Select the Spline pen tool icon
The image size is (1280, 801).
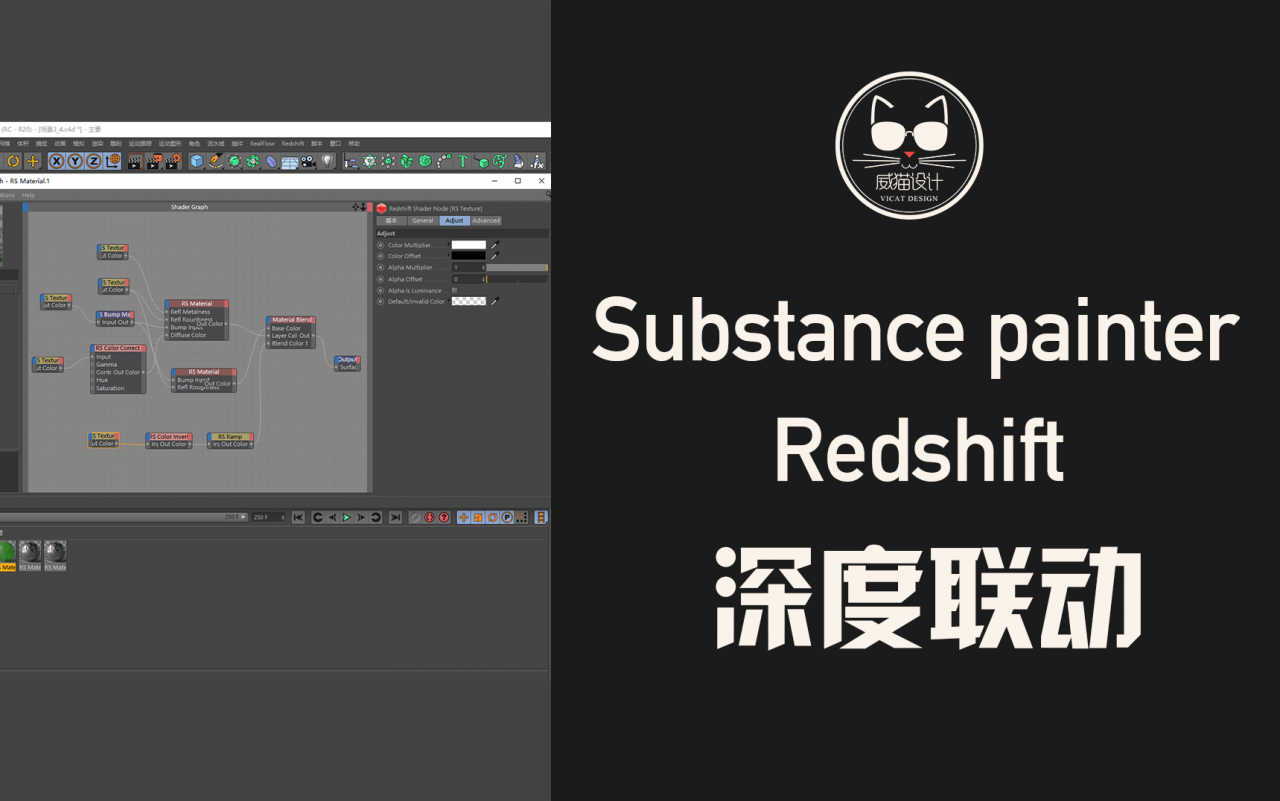coord(215,161)
